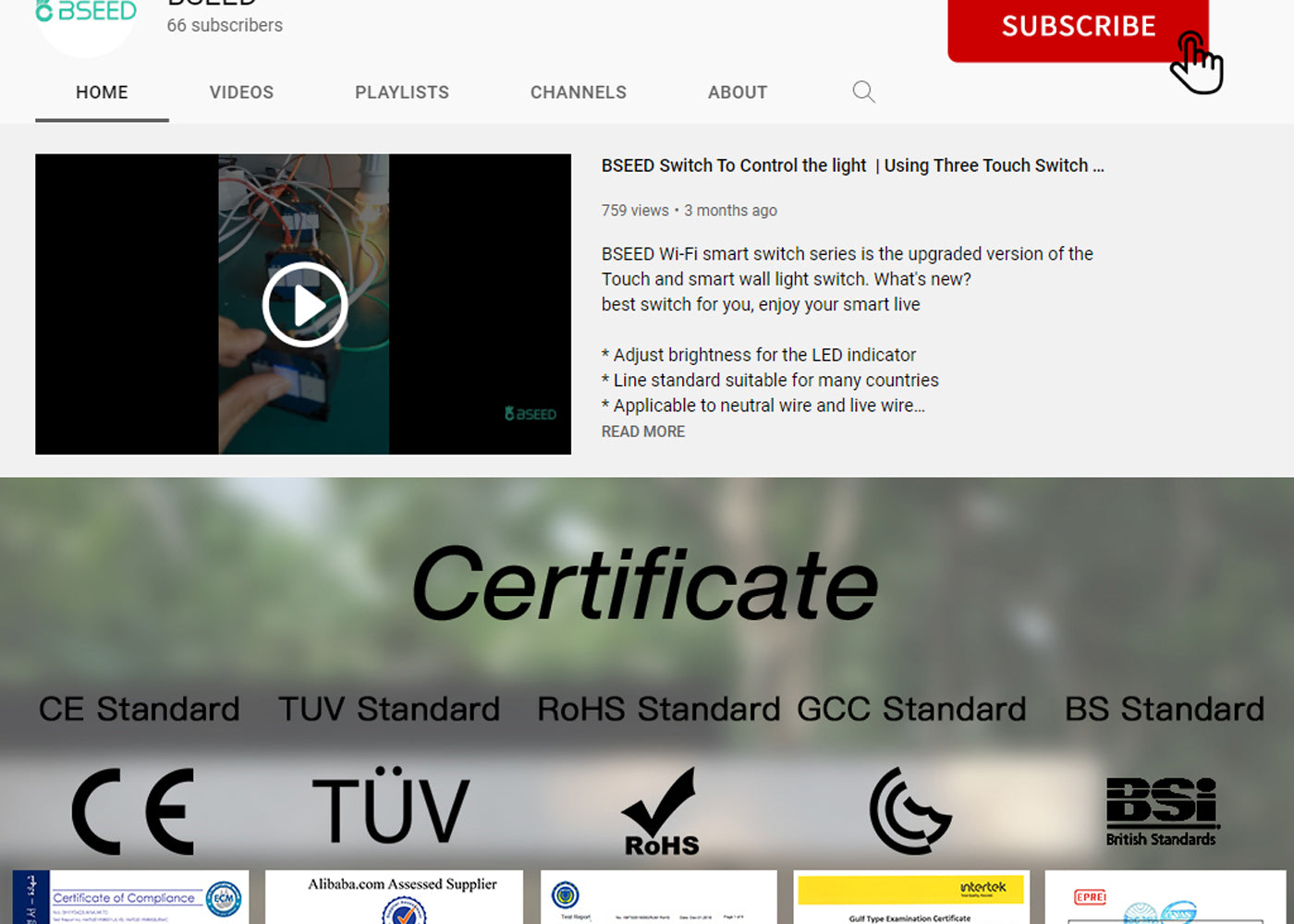
Task: Open the Intertek Gulf Type Examination Certificate
Action: point(910,897)
